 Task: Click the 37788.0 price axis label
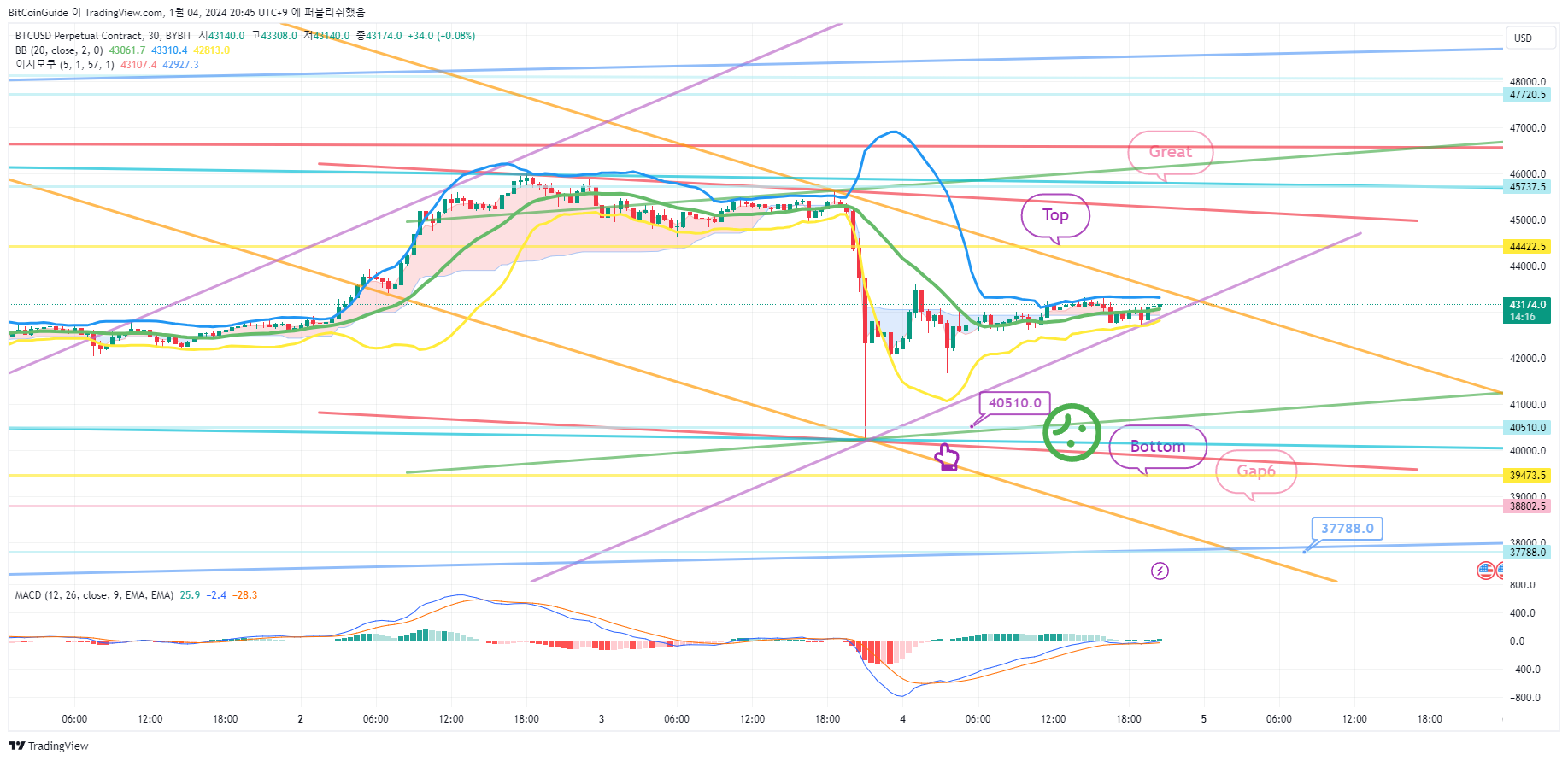point(1527,553)
